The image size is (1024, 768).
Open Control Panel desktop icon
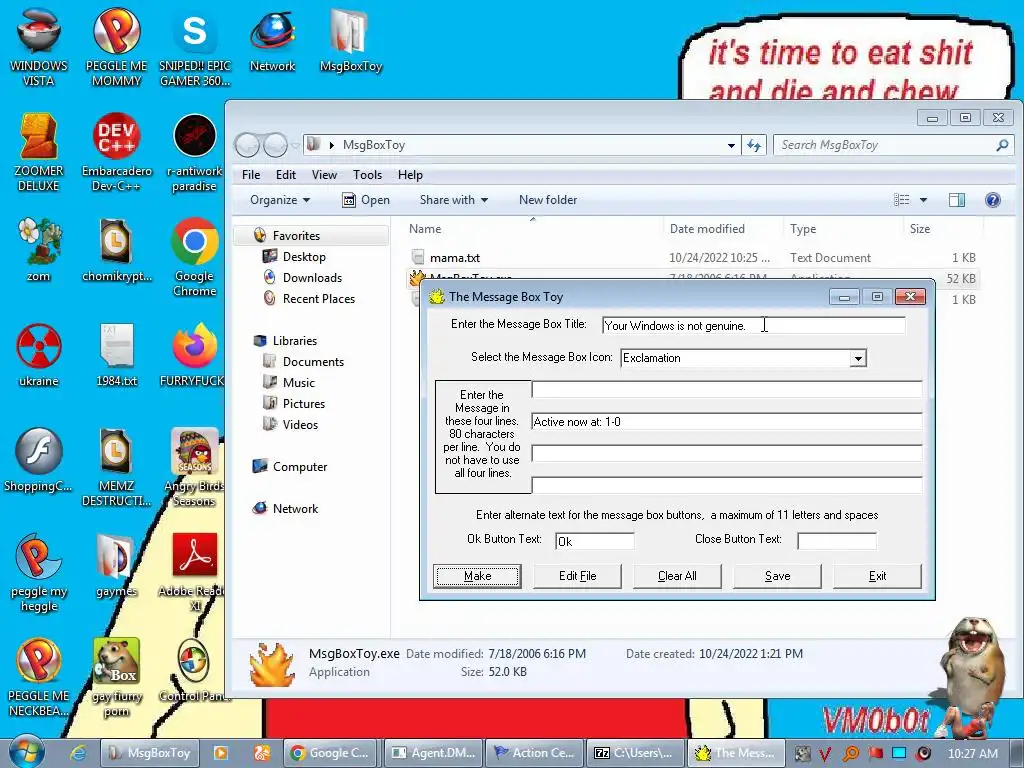pos(195,669)
